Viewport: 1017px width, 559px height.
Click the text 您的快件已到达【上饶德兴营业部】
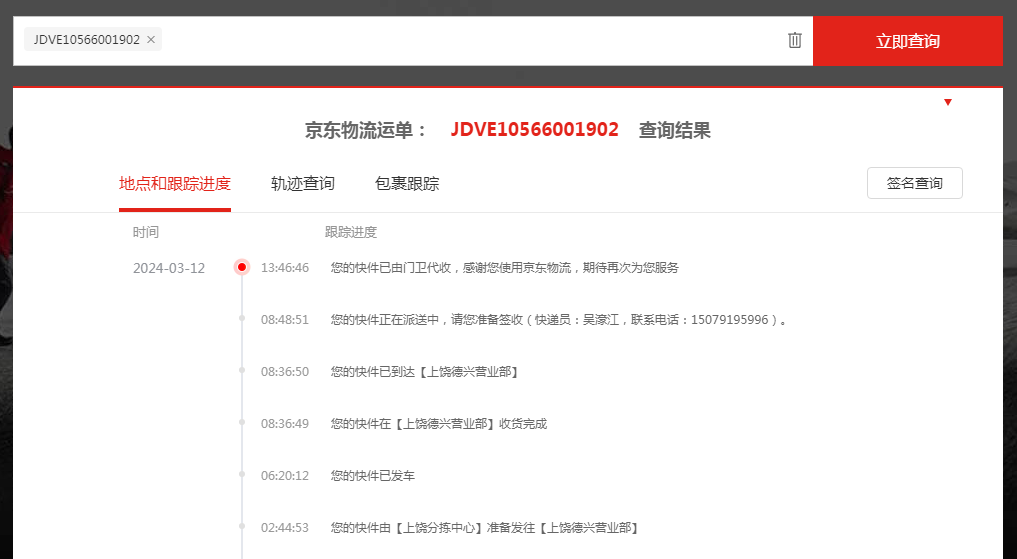(x=425, y=372)
